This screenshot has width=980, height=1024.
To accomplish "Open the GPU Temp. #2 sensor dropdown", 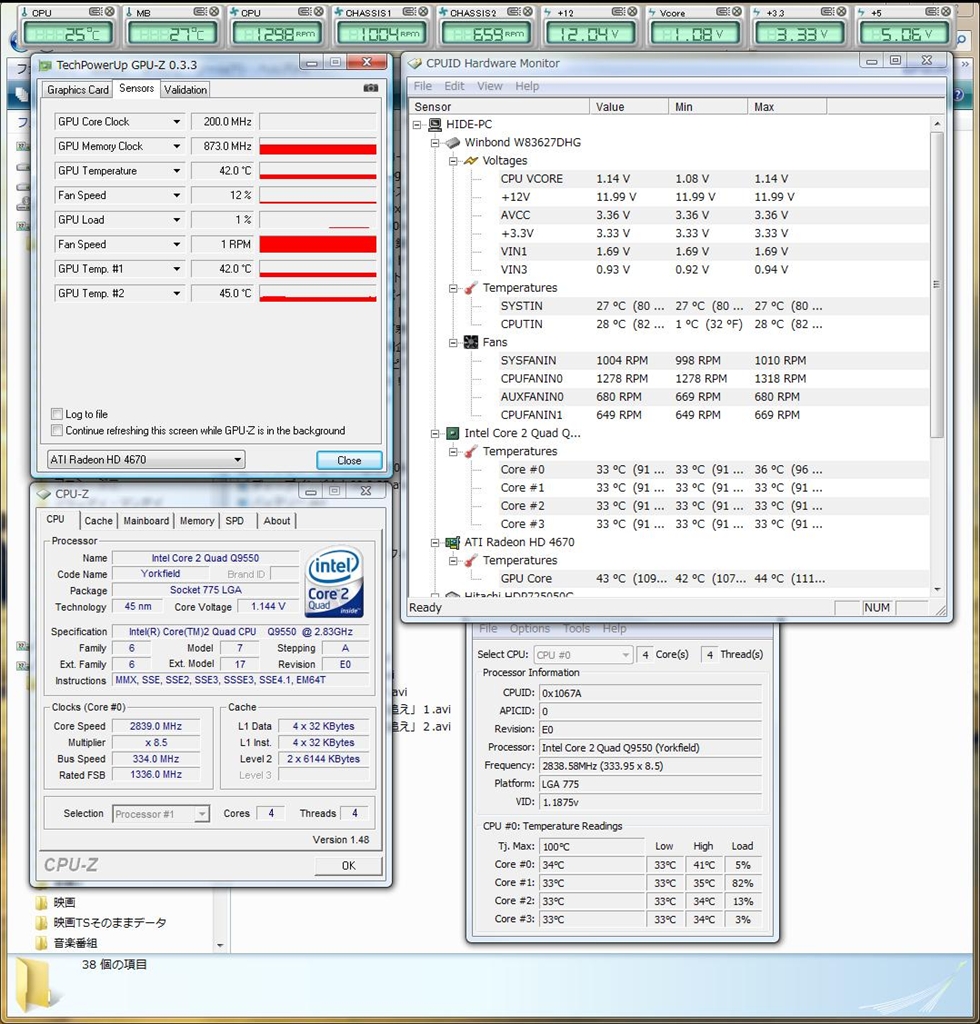I will coord(176,294).
